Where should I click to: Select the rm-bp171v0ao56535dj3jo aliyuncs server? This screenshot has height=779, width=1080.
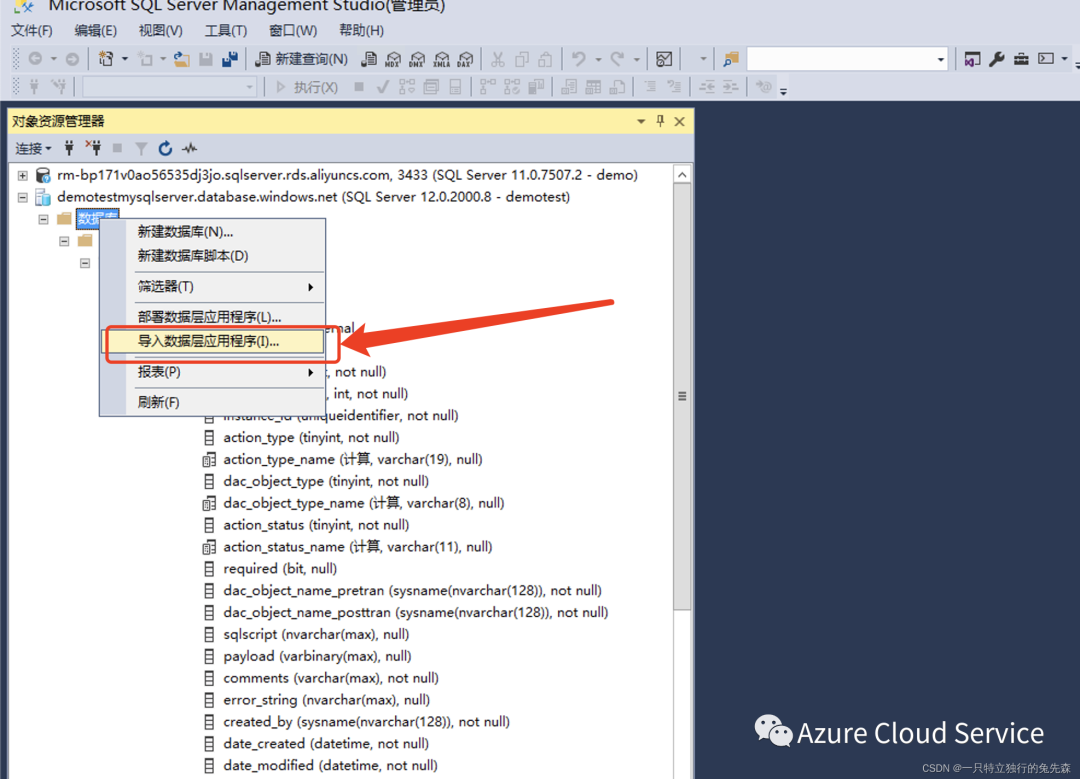coord(347,175)
